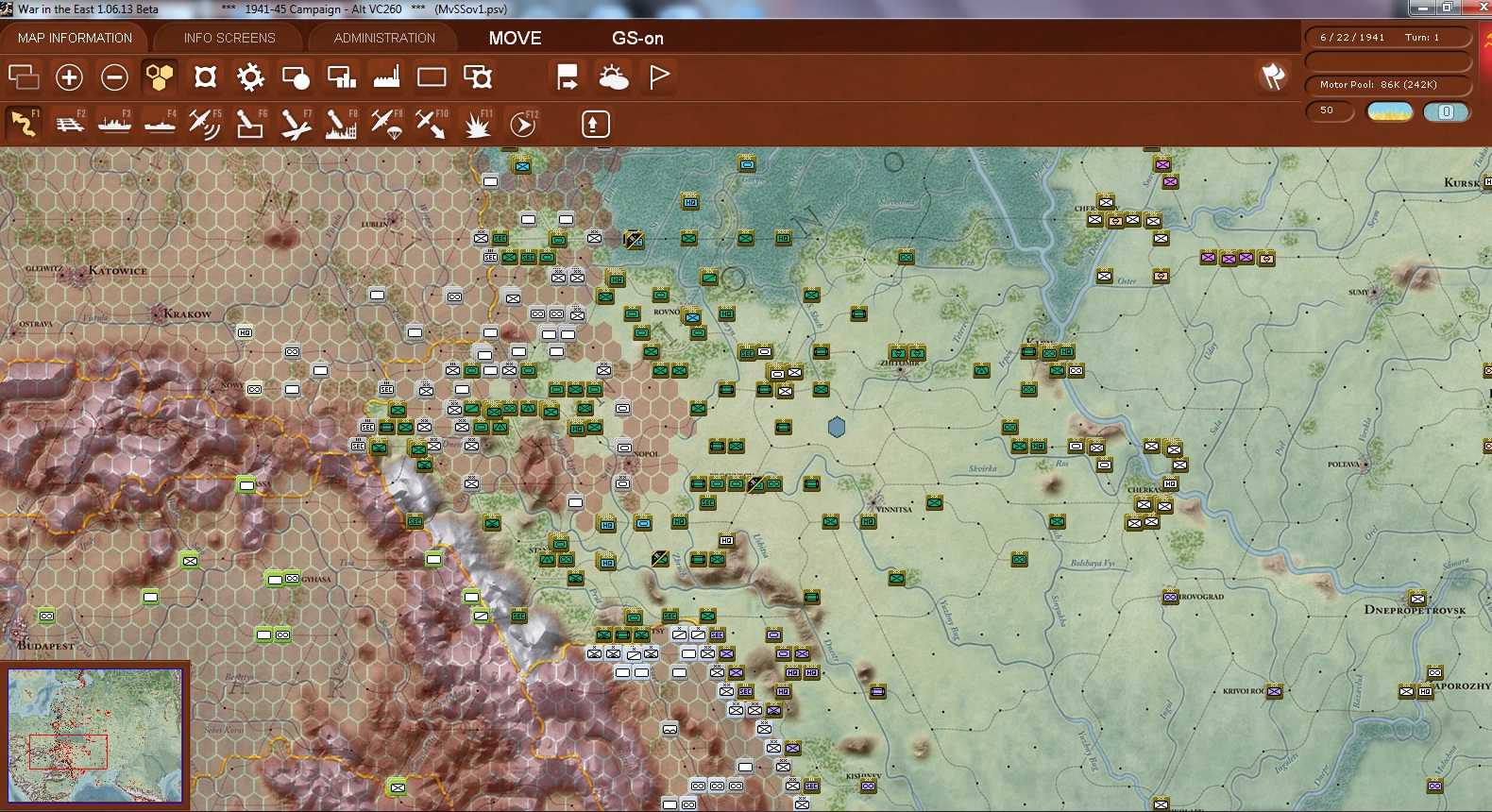The width and height of the screenshot is (1492, 812).
Task: Click the date and Turn 1 display
Action: point(1387,38)
